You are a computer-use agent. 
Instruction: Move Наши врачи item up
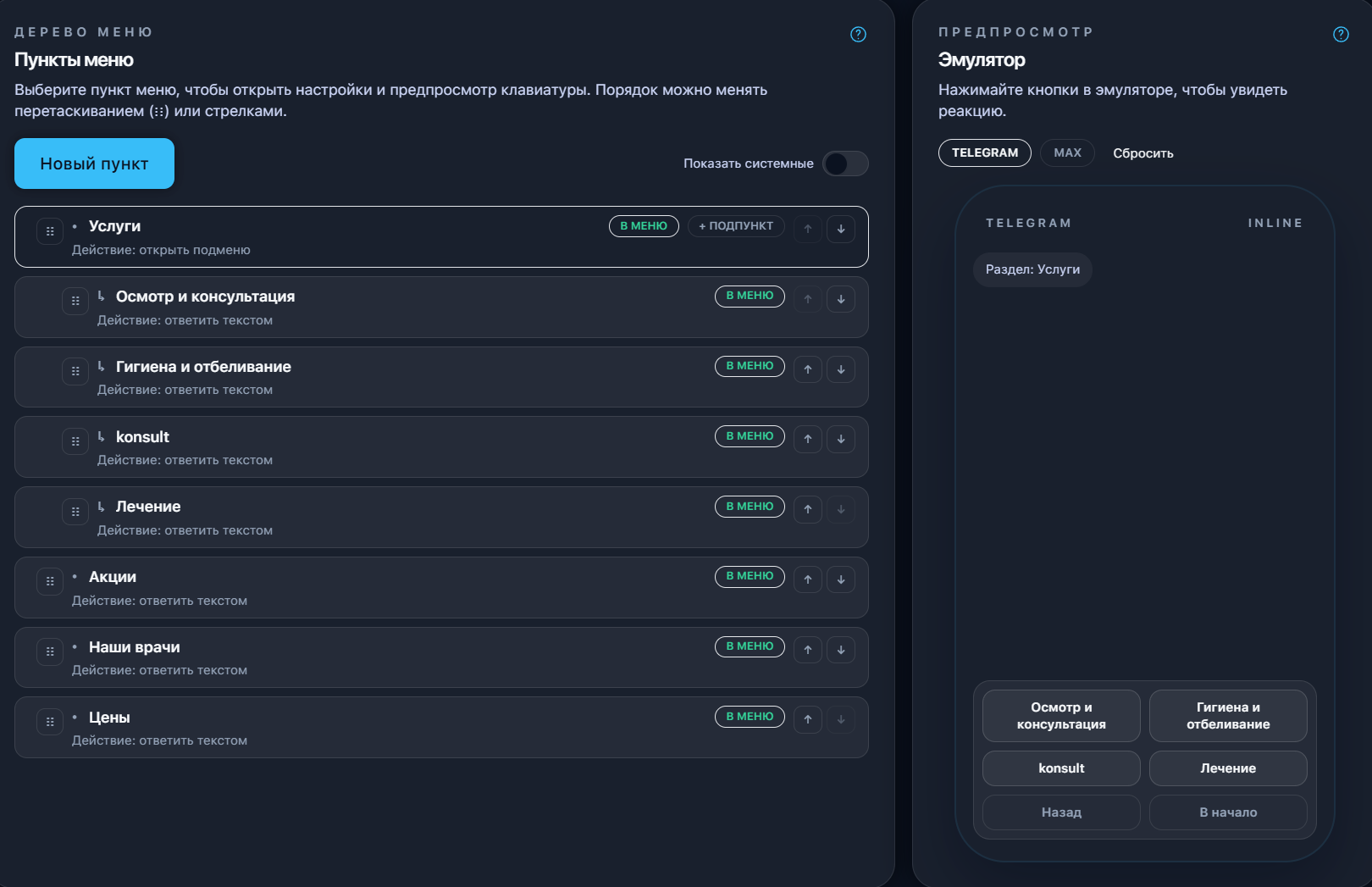point(808,650)
